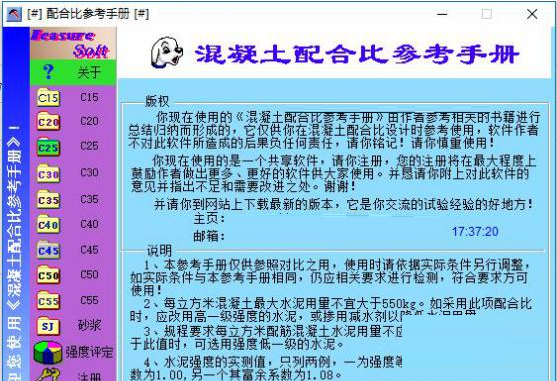557x381 pixels.
Task: Click the SJ mortar folder icon
Action: coord(48,326)
